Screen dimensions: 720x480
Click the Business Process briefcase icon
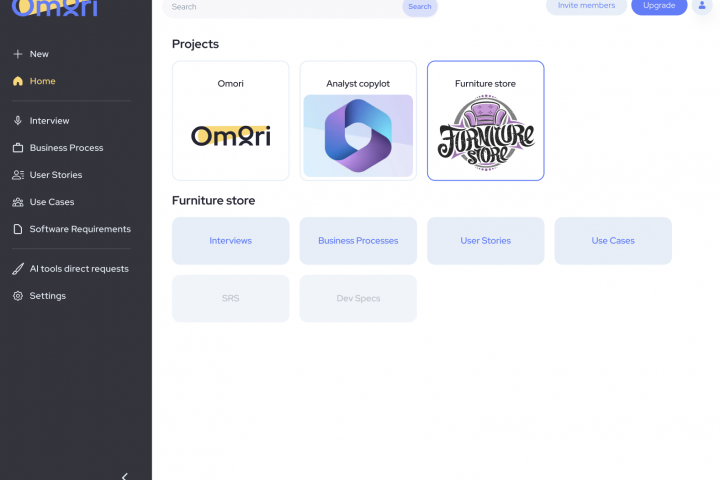[x=17, y=148]
